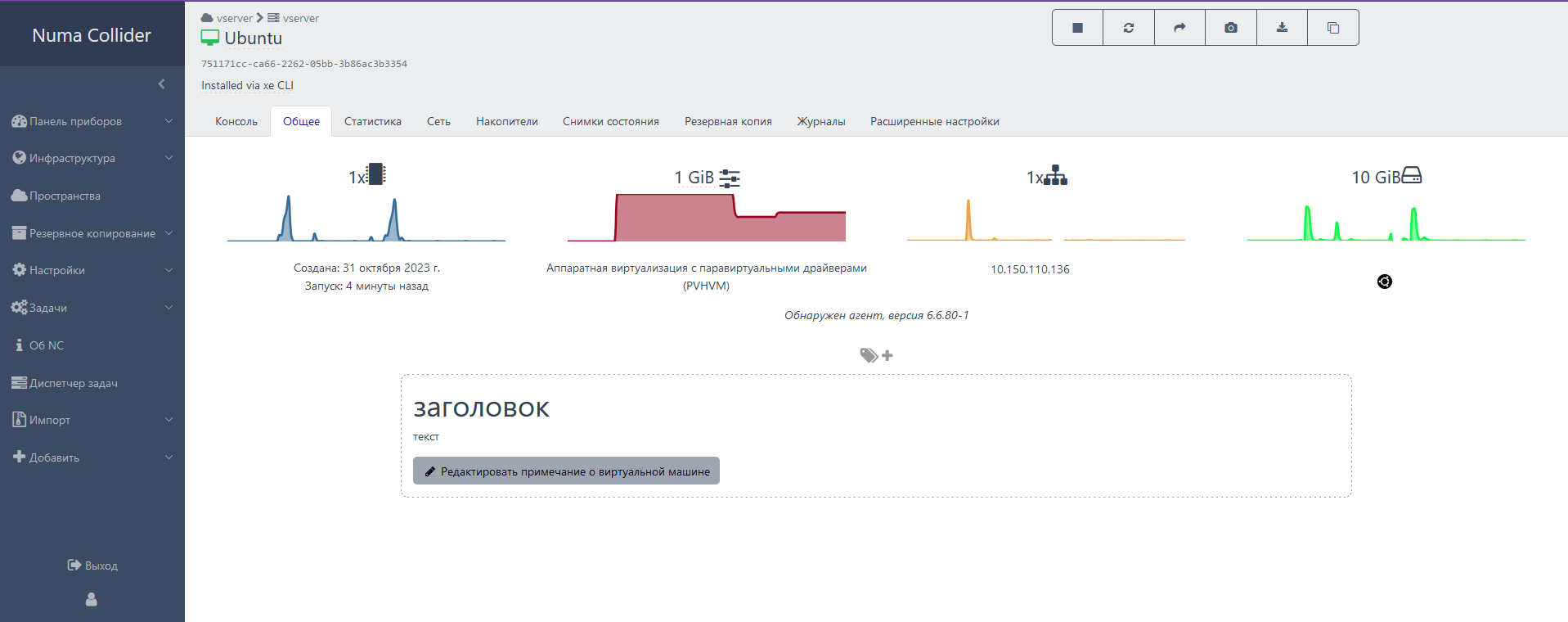
Task: Click the hard disk icon
Action: pos(1412,175)
